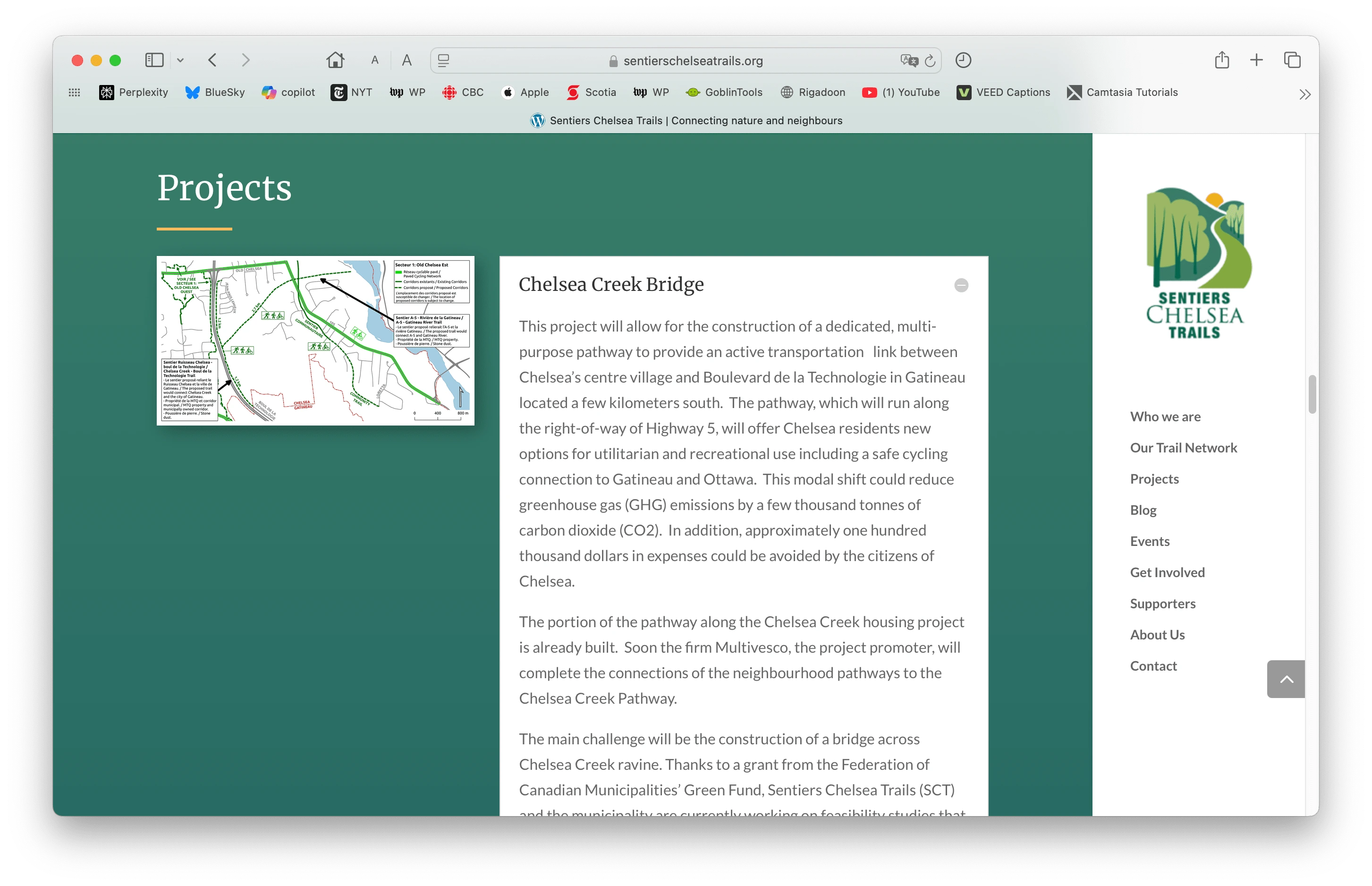The image size is (1372, 886).
Task: Open Our Trail Network menu item
Action: pyautogui.click(x=1184, y=448)
